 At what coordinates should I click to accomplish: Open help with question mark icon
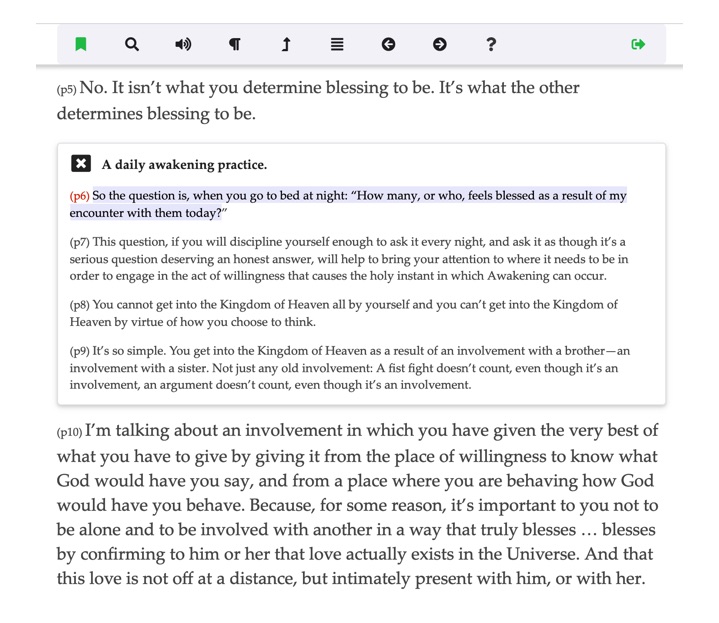click(x=491, y=44)
